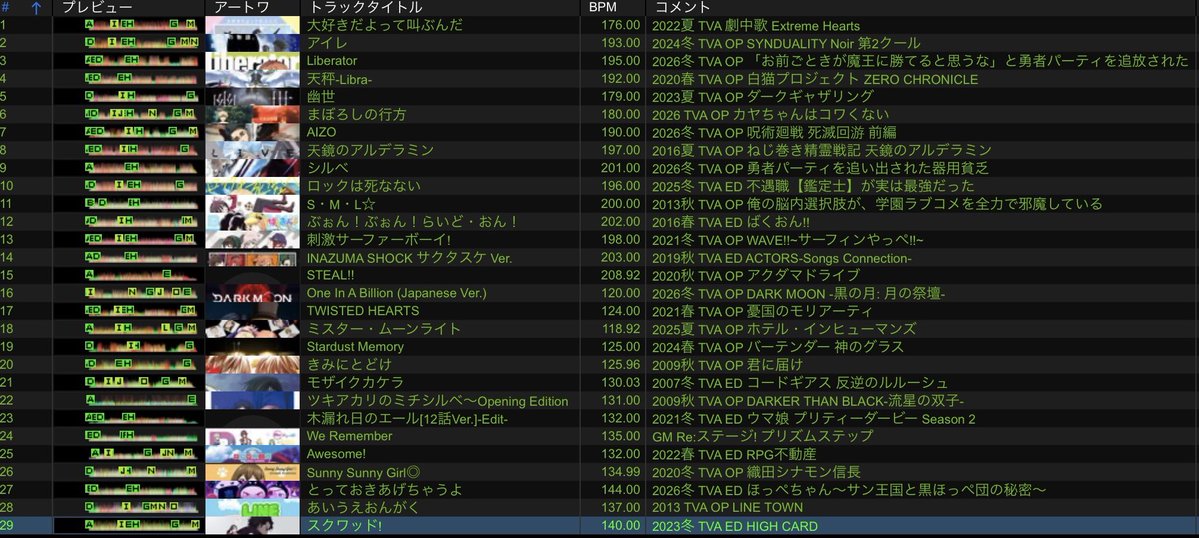
Task: Select track title S・M・L☆
Action: (343, 204)
